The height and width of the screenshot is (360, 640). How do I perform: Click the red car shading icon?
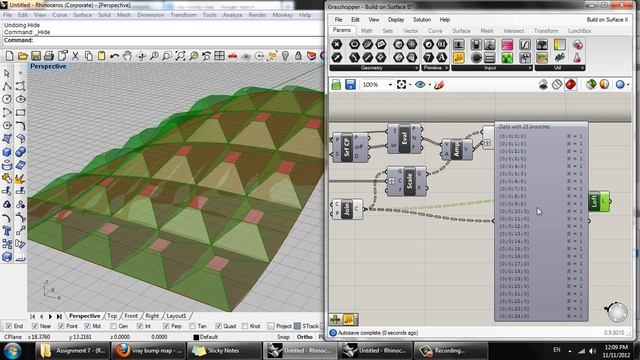tap(233, 56)
